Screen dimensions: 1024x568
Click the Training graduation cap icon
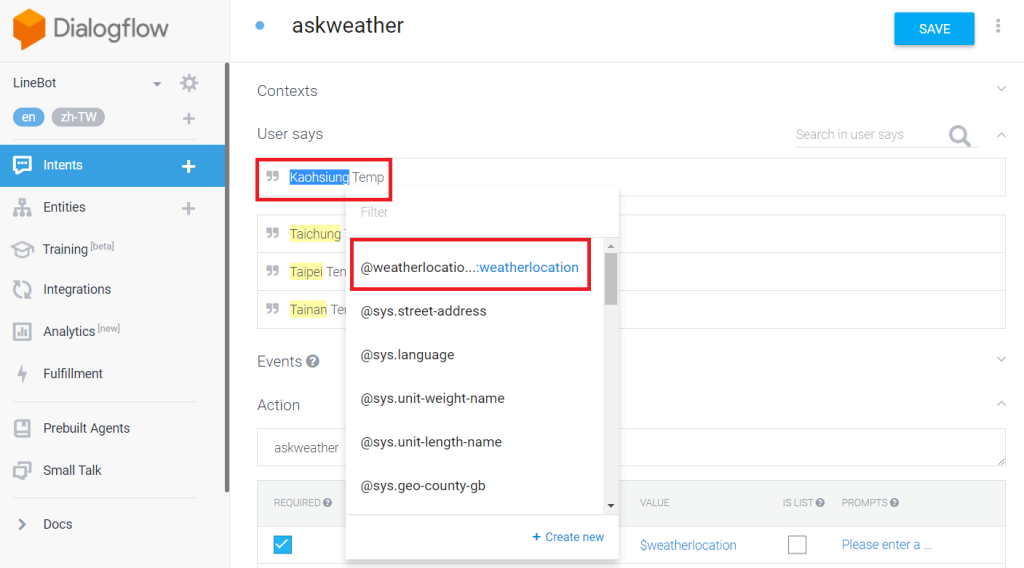click(x=22, y=249)
